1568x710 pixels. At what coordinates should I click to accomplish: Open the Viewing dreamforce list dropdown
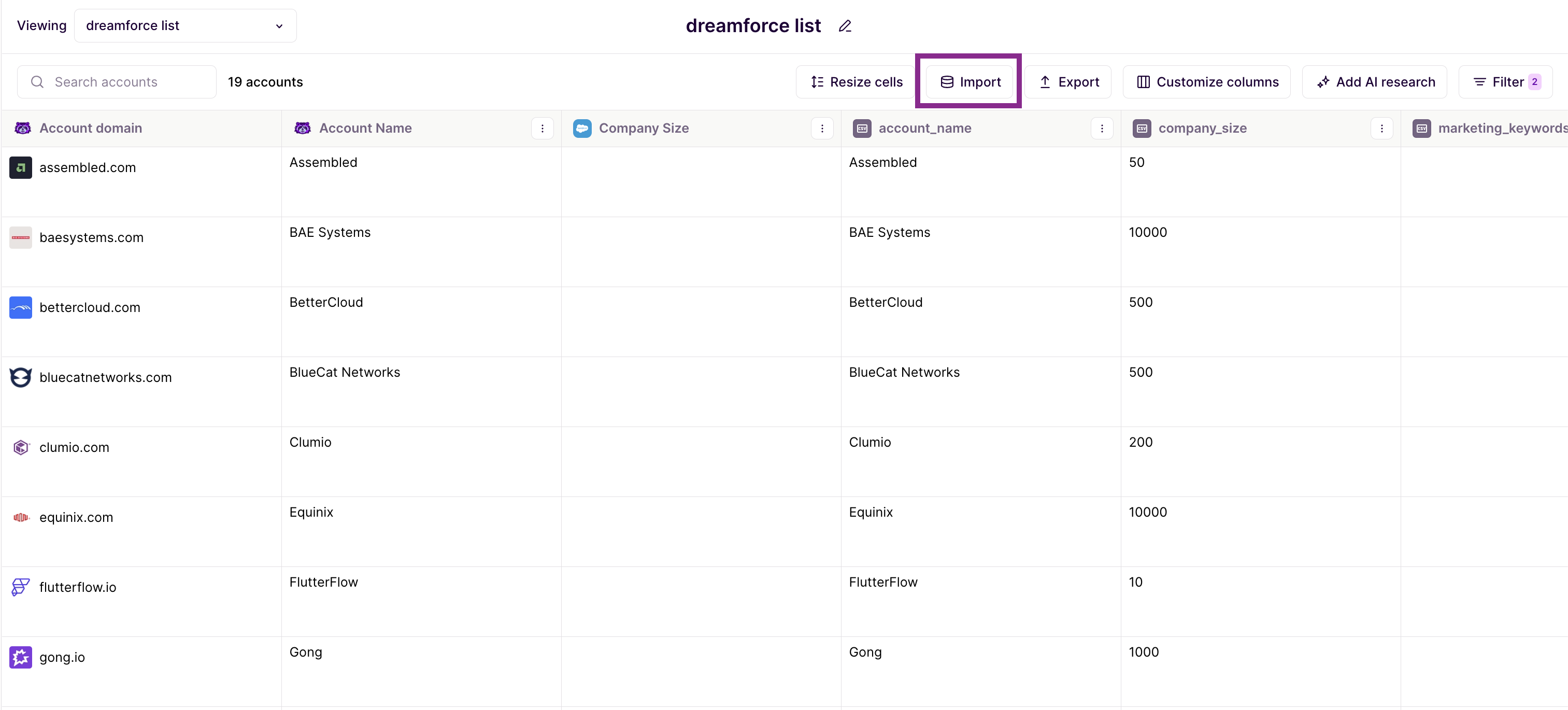[185, 25]
